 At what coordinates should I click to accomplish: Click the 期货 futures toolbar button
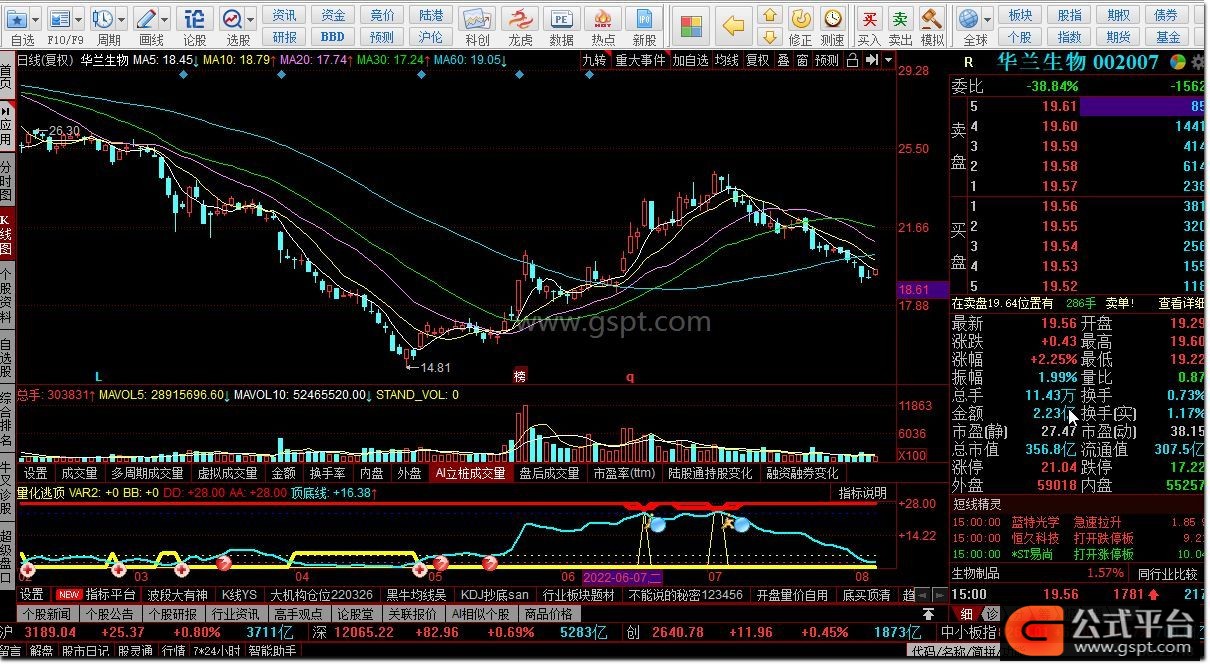(x=1118, y=37)
